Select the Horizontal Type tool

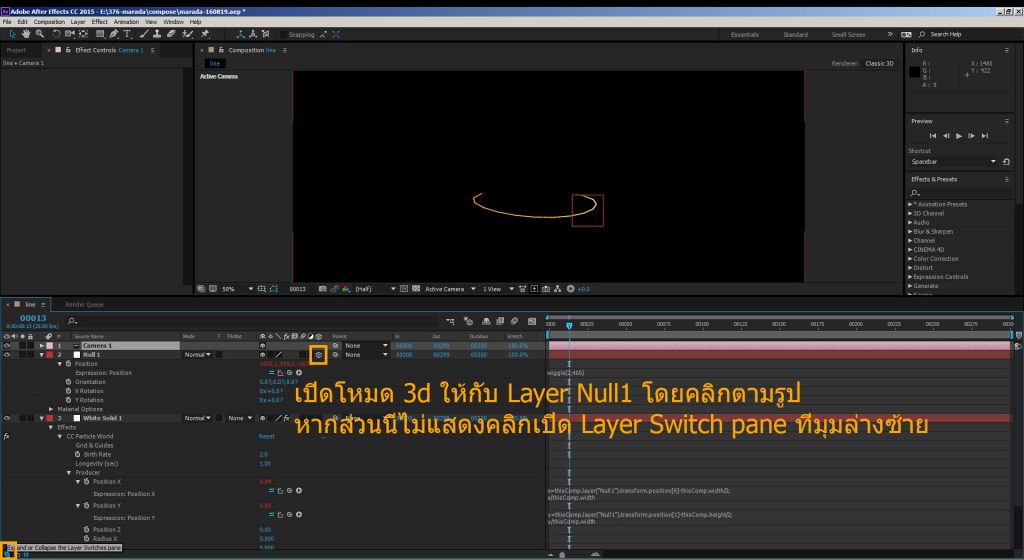tap(127, 34)
